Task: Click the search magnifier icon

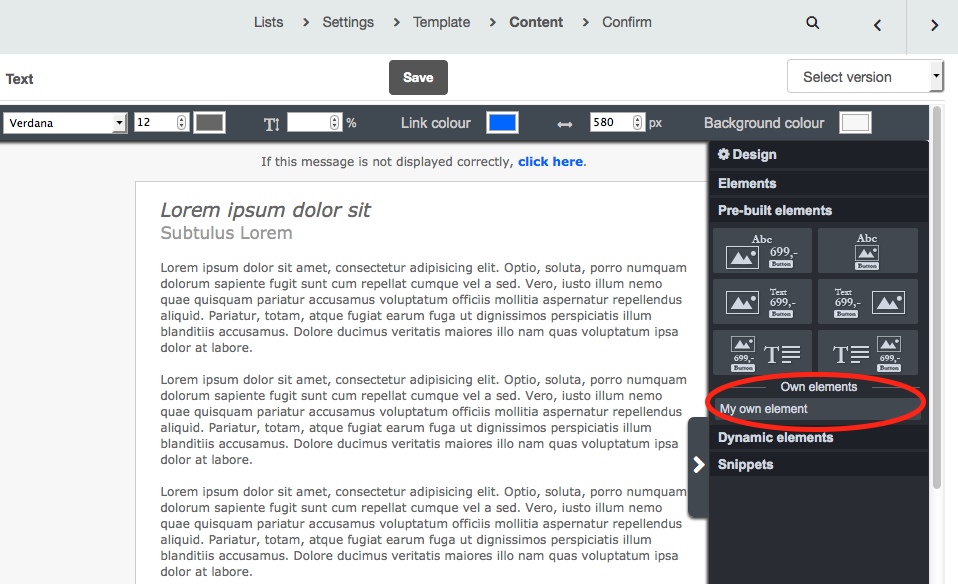Action: pos(813,23)
